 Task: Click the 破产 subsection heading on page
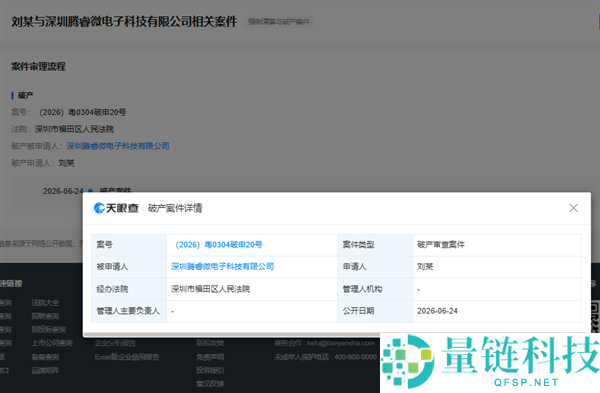26,95
